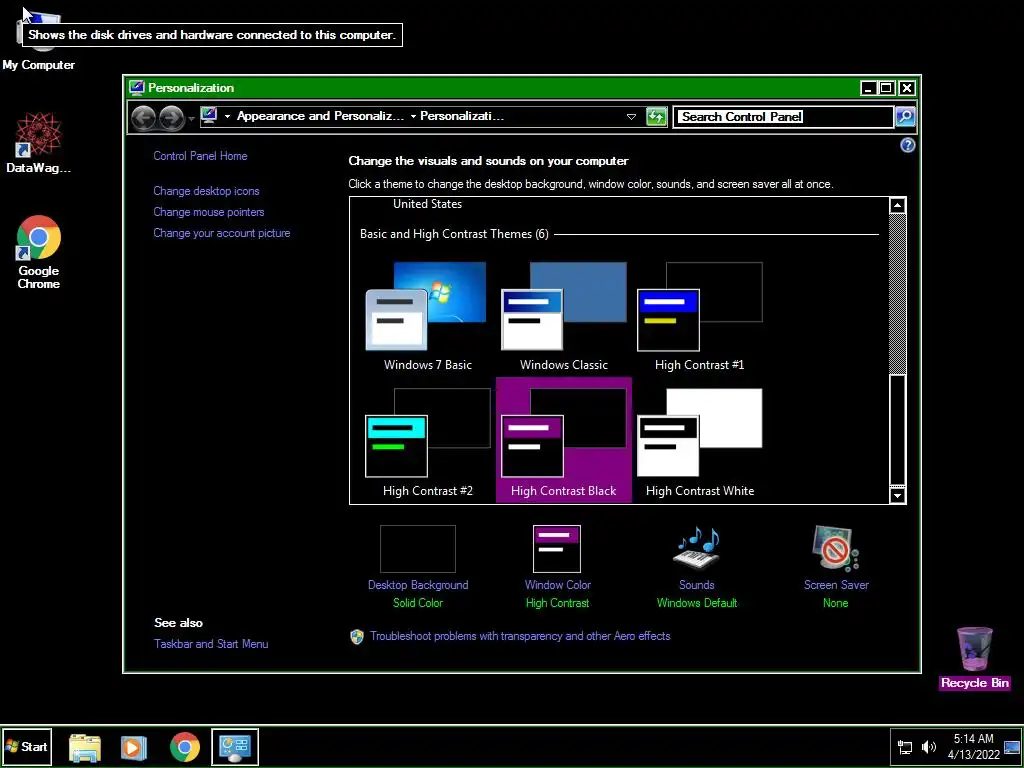
Task: Click the Search Control Panel box
Action: [783, 117]
